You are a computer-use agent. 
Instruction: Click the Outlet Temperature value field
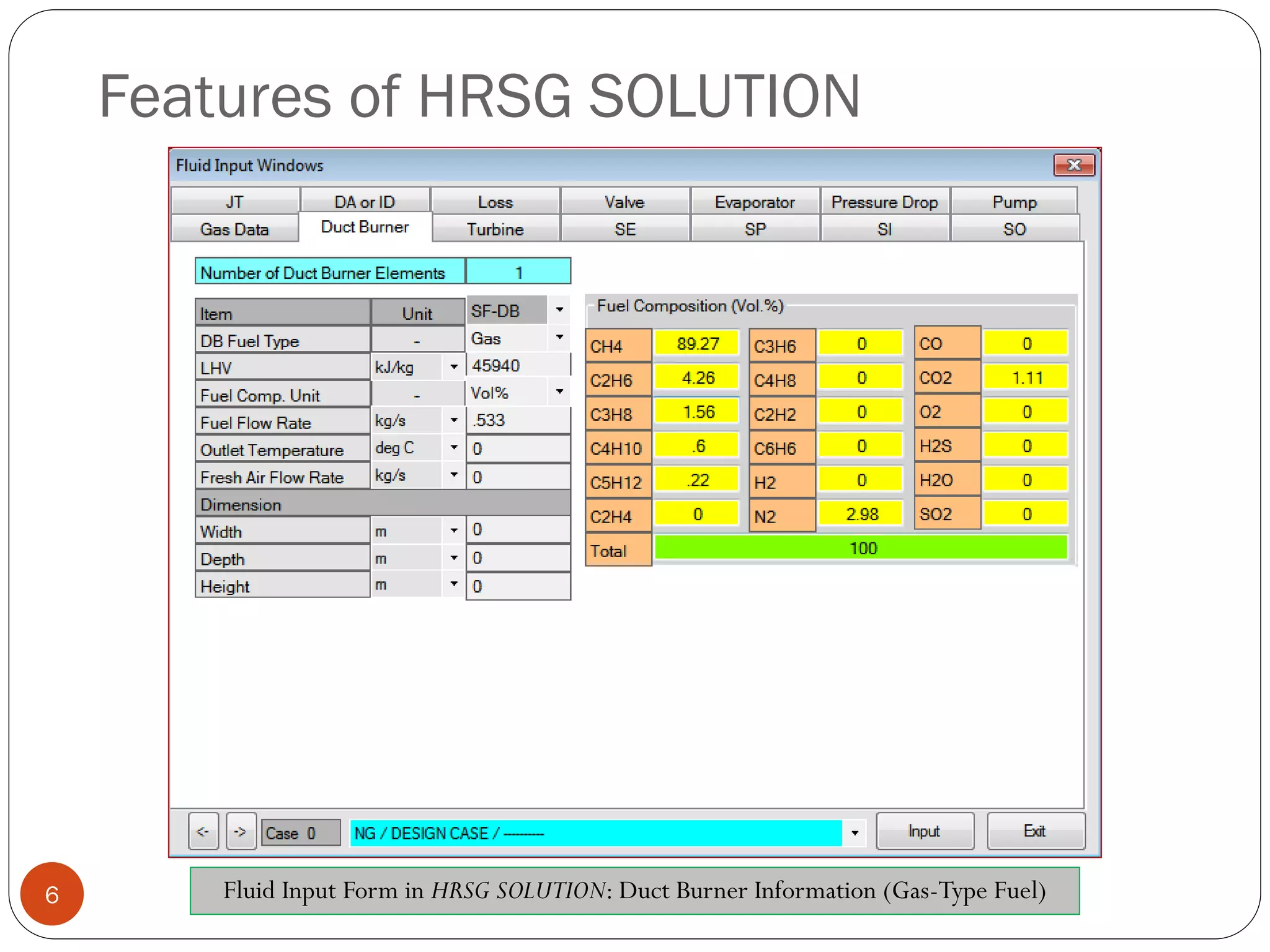[x=518, y=448]
